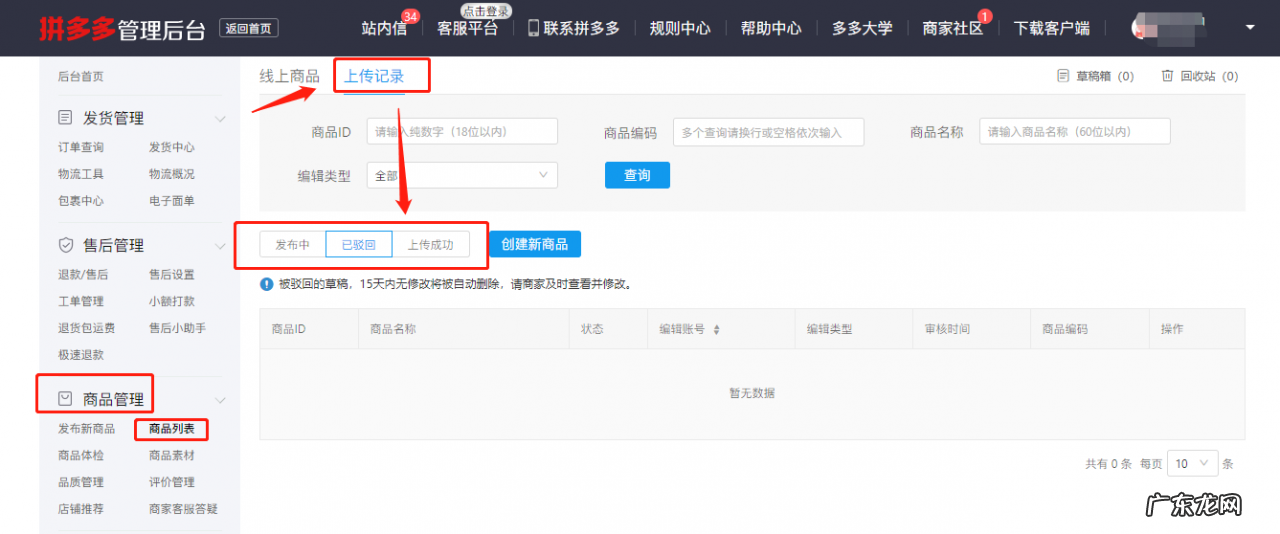Open the account dropdown arrow in header
This screenshot has height=534, width=1280.
(x=1249, y=27)
